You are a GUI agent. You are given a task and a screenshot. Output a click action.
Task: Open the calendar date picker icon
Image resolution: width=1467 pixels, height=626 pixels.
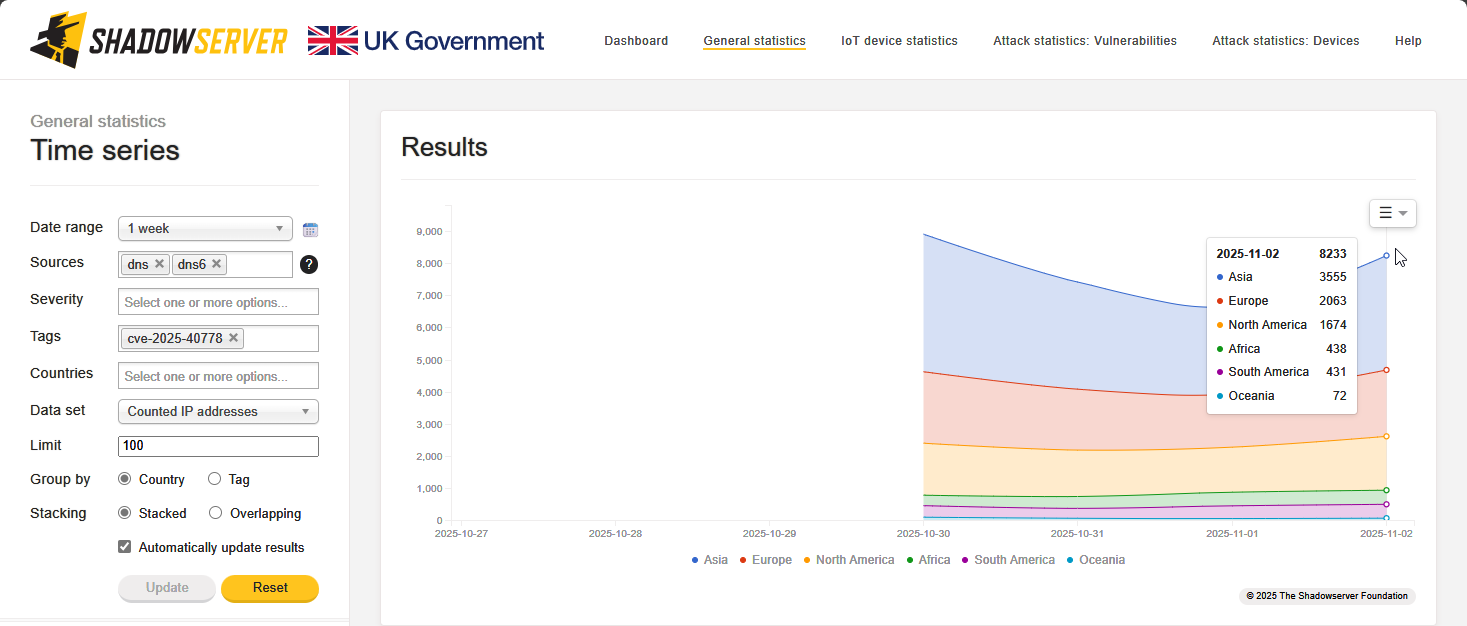tap(310, 229)
